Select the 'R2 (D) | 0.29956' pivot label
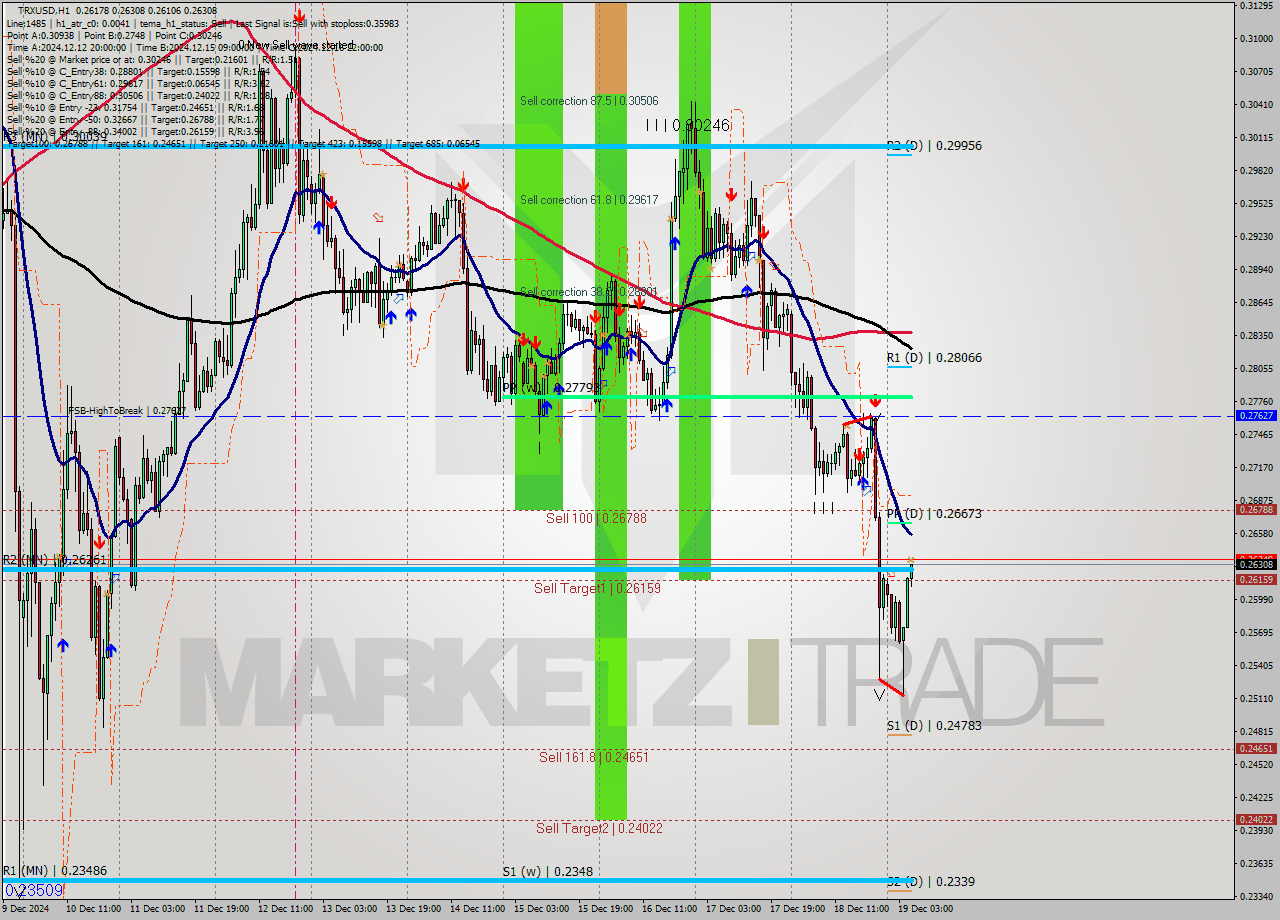The width and height of the screenshot is (1280, 920). click(x=934, y=146)
